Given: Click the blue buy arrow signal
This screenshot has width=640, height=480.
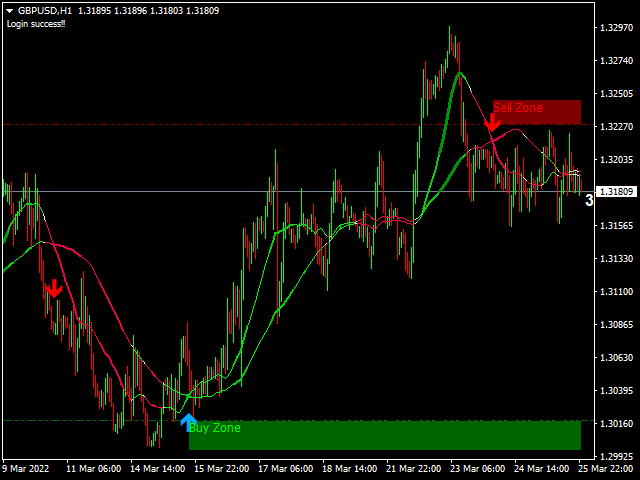Looking at the screenshot, I should pyautogui.click(x=188, y=420).
